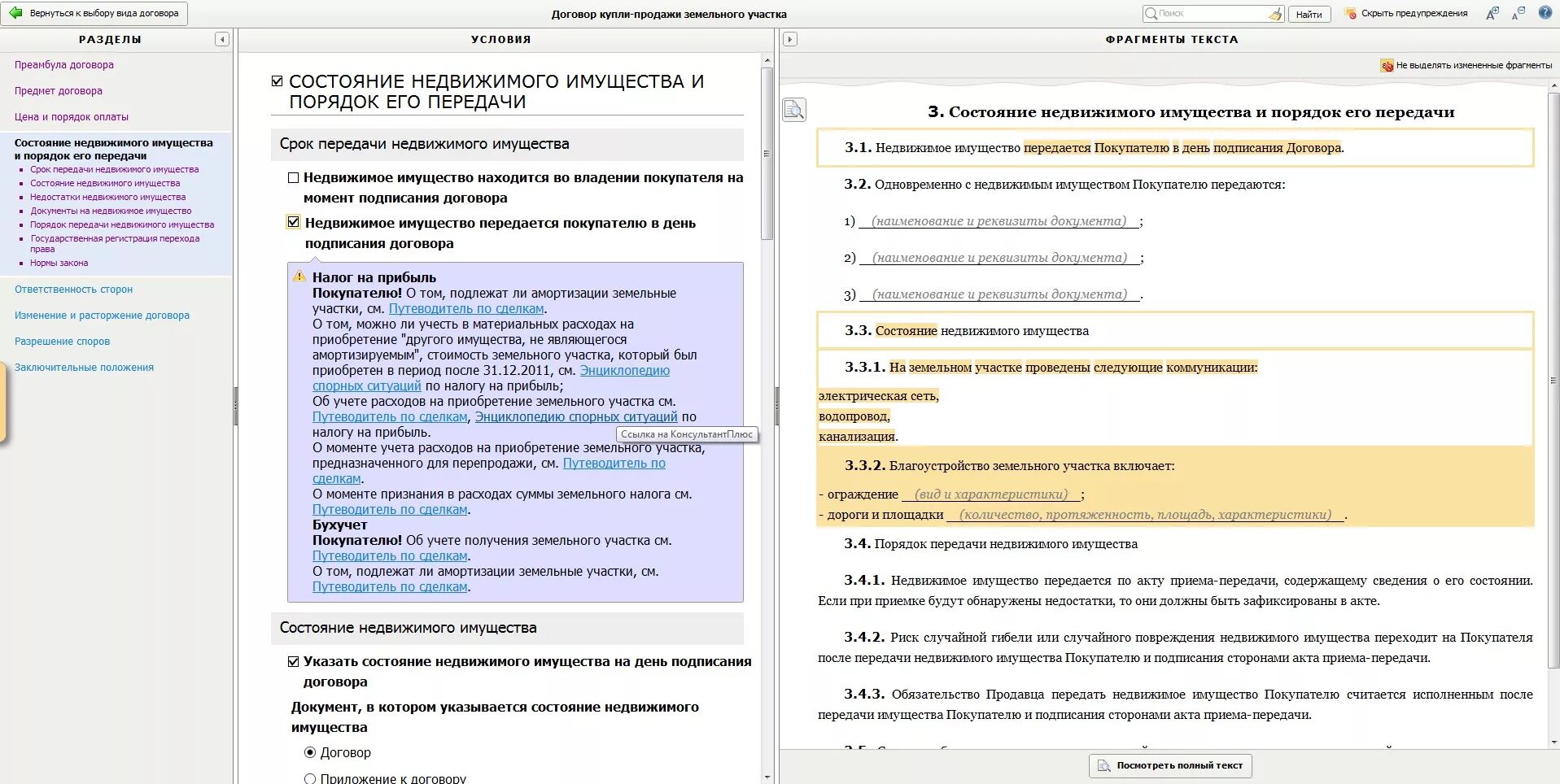The height and width of the screenshot is (784, 1560).
Task: Click 'Срок передачи недвижимого имущества' group header
Action: [x=507, y=144]
